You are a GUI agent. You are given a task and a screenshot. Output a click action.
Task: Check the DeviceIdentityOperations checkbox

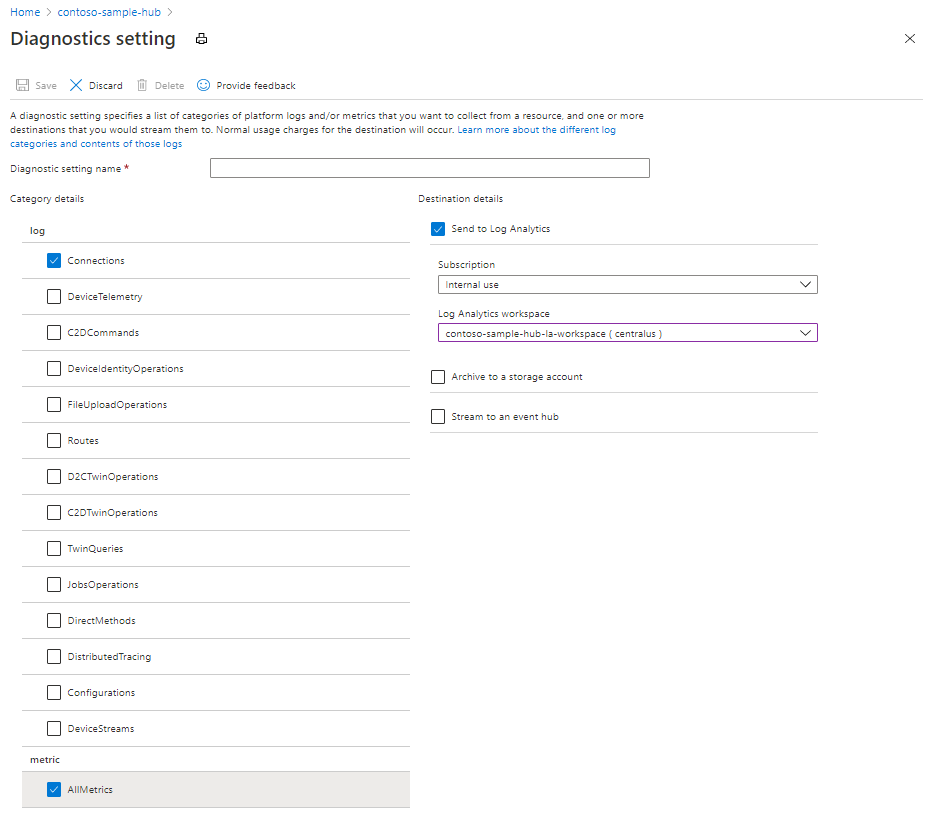coord(54,369)
